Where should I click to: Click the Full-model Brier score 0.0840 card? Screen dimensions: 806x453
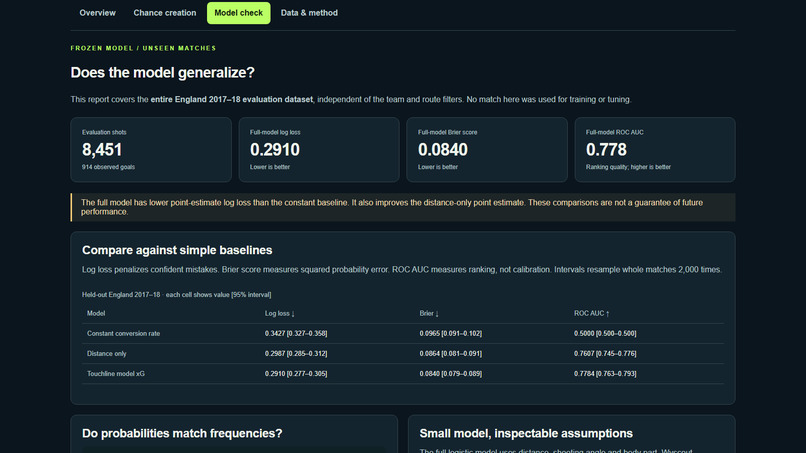(x=487, y=150)
